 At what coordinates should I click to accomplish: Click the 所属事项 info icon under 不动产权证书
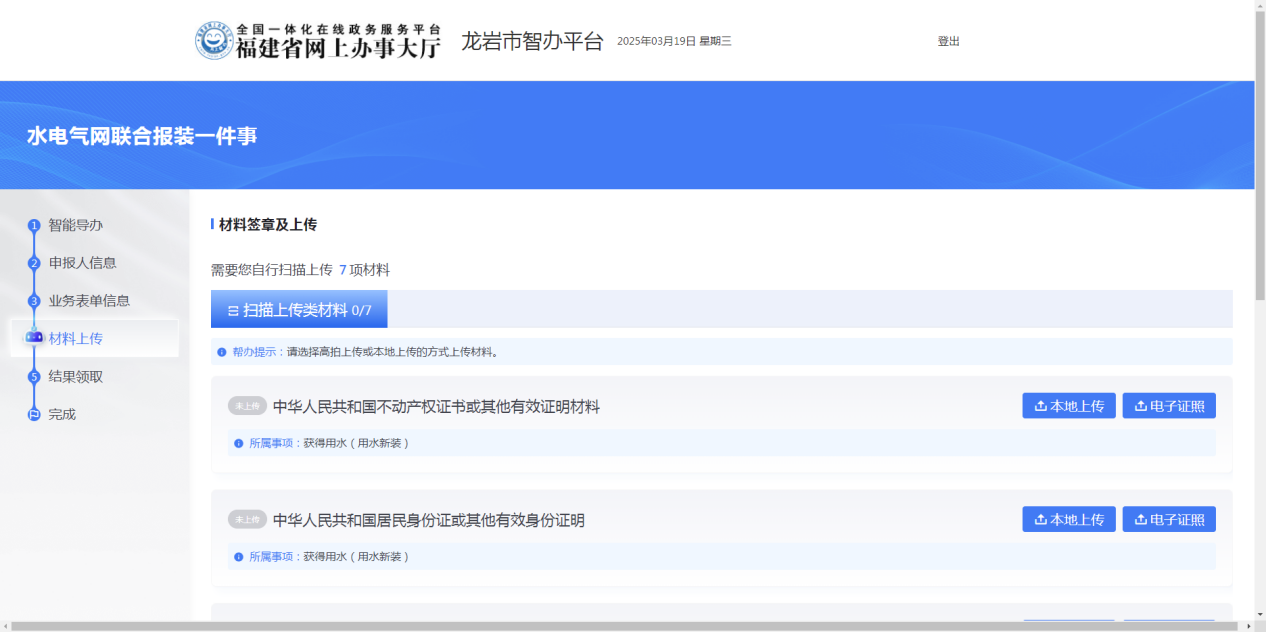pos(238,443)
